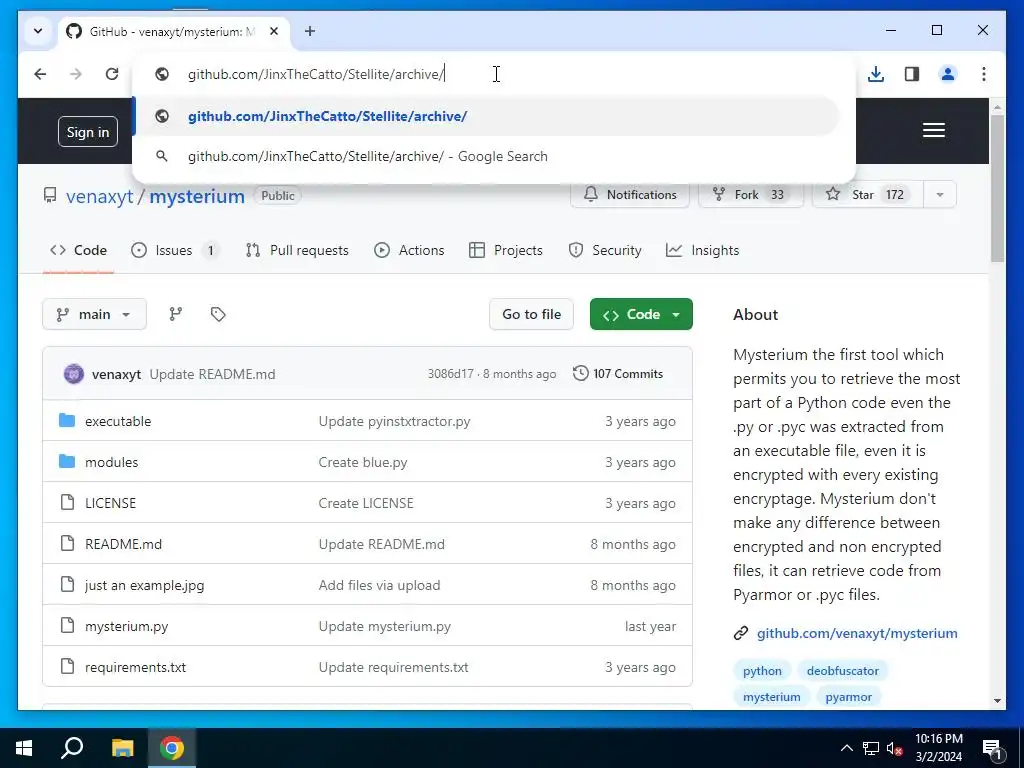Click the venaxyt avatar in commit row
Screen dimensions: 1024x768
[x=74, y=374]
